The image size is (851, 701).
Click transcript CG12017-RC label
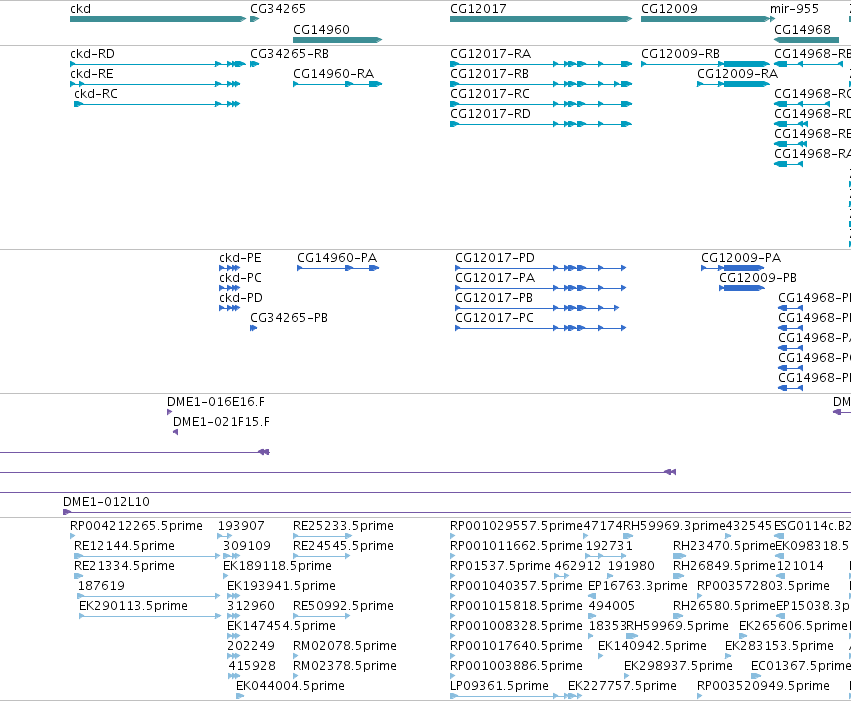(490, 94)
